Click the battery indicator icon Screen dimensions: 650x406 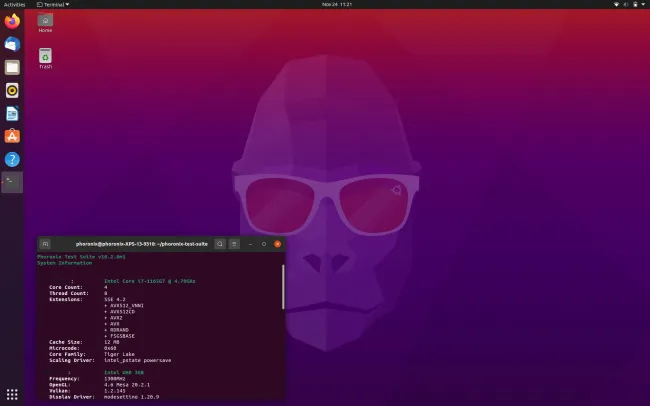pos(635,4)
